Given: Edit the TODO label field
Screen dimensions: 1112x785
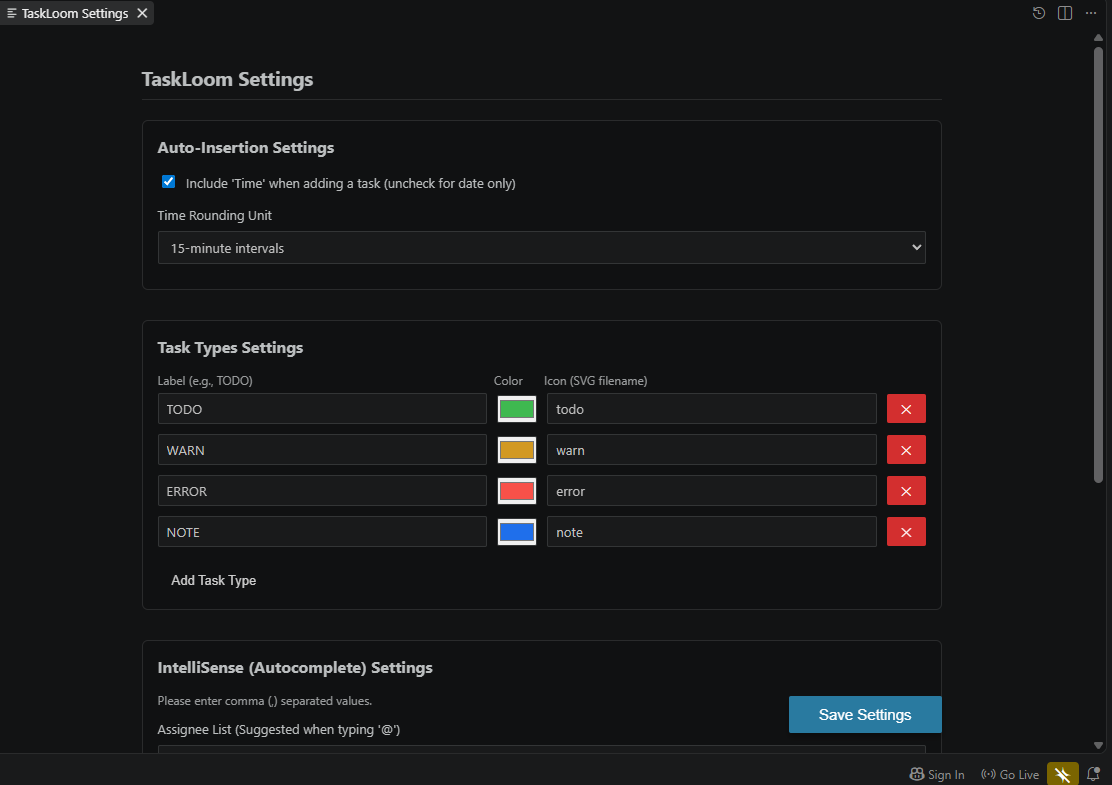Looking at the screenshot, I should click(322, 409).
